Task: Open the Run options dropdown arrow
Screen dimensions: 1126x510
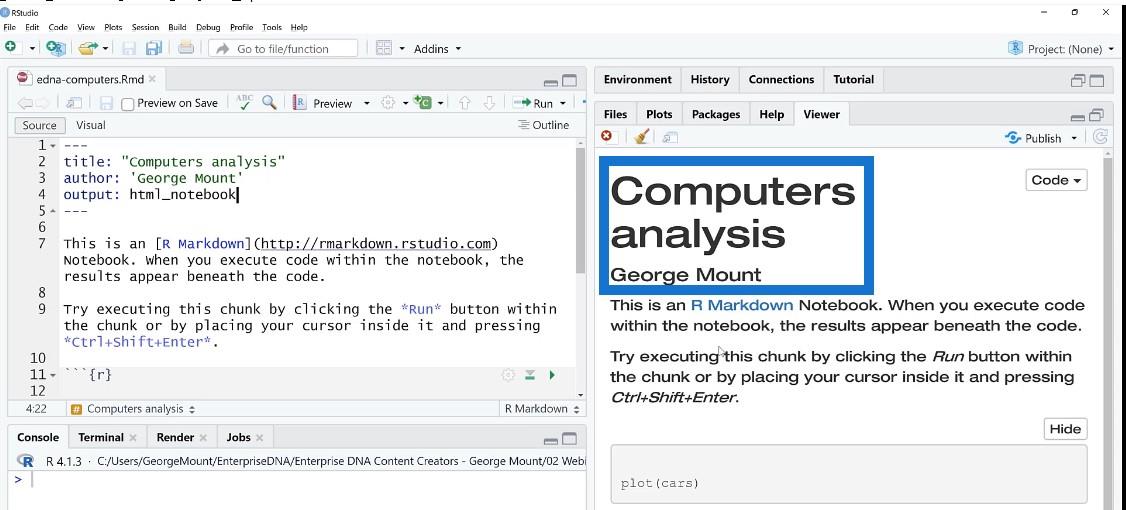Action: [x=562, y=103]
